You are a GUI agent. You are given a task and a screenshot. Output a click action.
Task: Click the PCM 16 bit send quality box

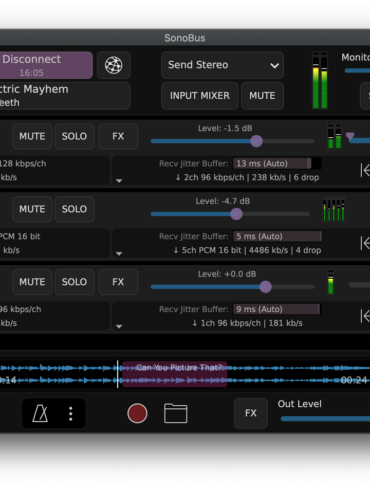pyautogui.click(x=55, y=243)
